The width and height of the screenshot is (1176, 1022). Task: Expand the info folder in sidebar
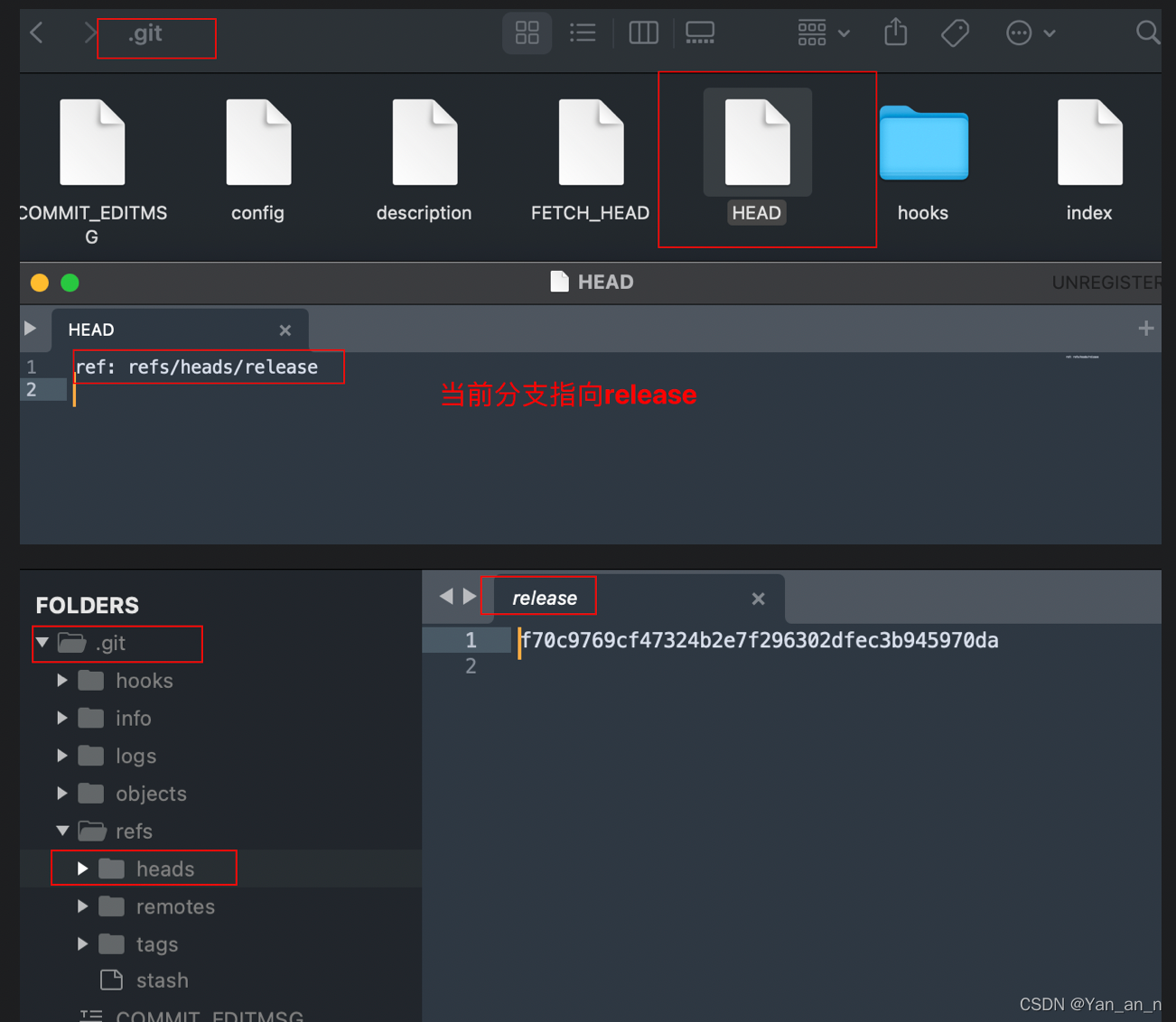pos(62,719)
